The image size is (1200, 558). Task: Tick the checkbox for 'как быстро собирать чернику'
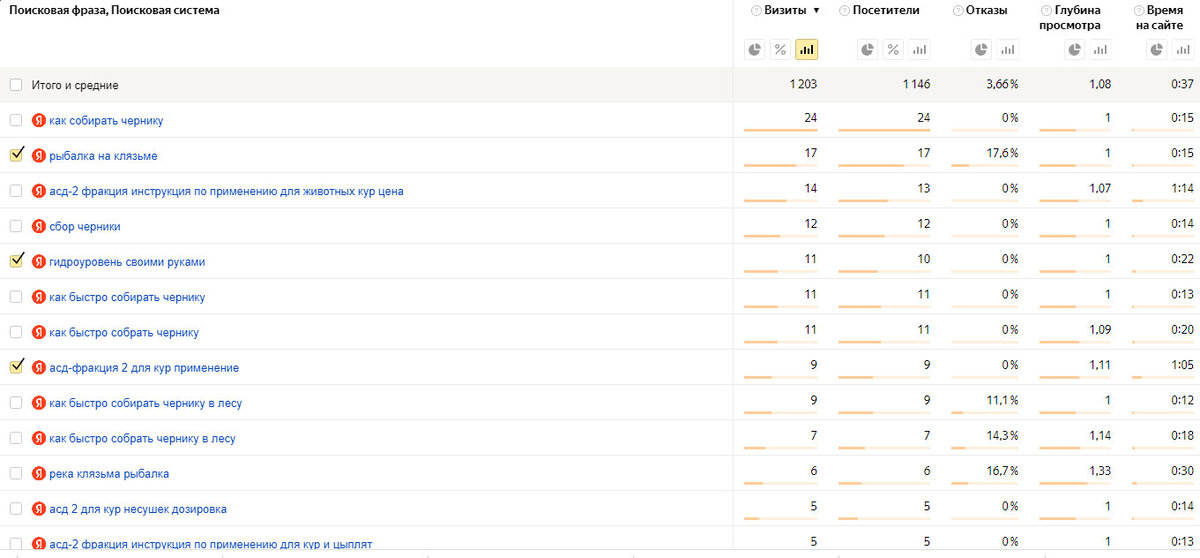coord(15,297)
